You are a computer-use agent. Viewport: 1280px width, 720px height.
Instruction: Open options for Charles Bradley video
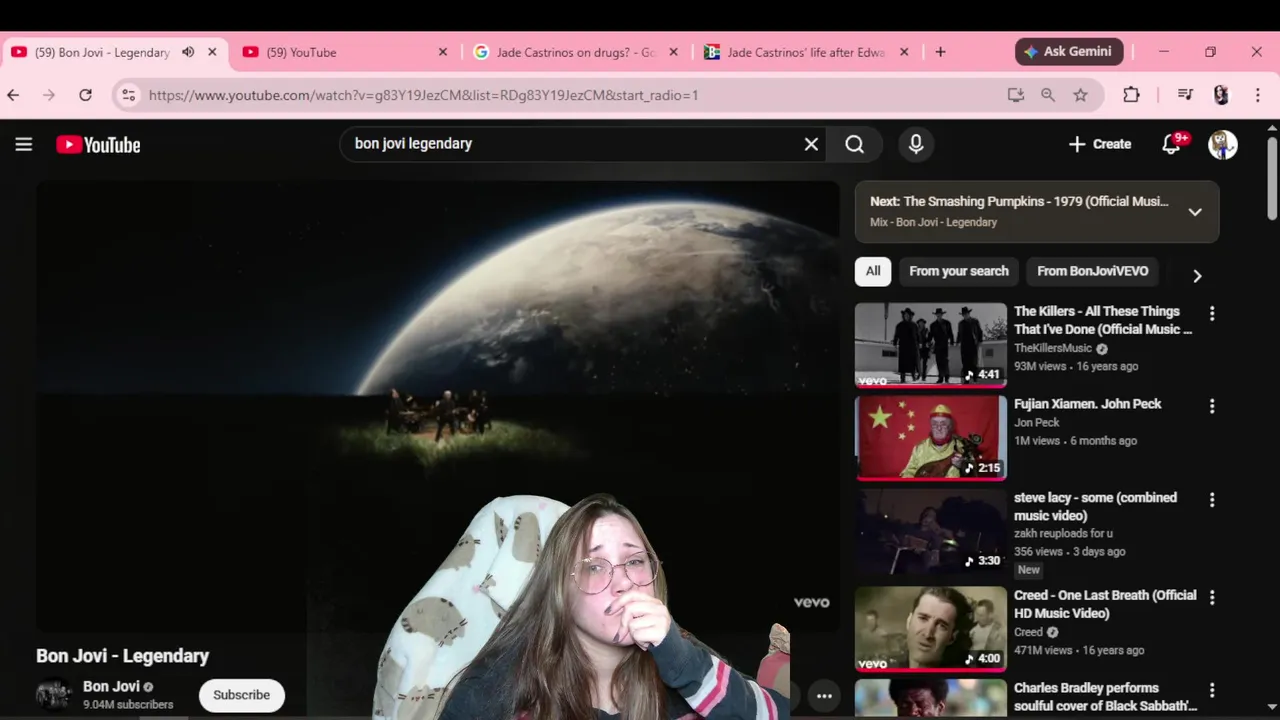pyautogui.click(x=1212, y=690)
